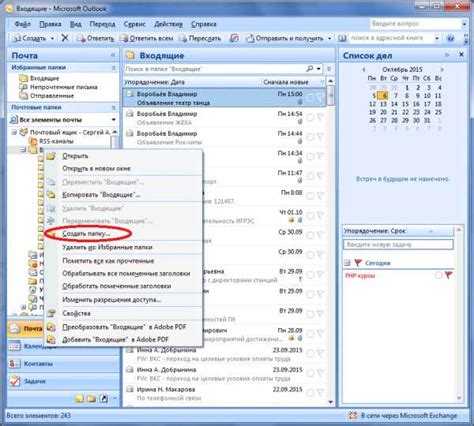
Task: Choose Добавить "Входящие" в Adobe PDF
Action: click(x=115, y=340)
